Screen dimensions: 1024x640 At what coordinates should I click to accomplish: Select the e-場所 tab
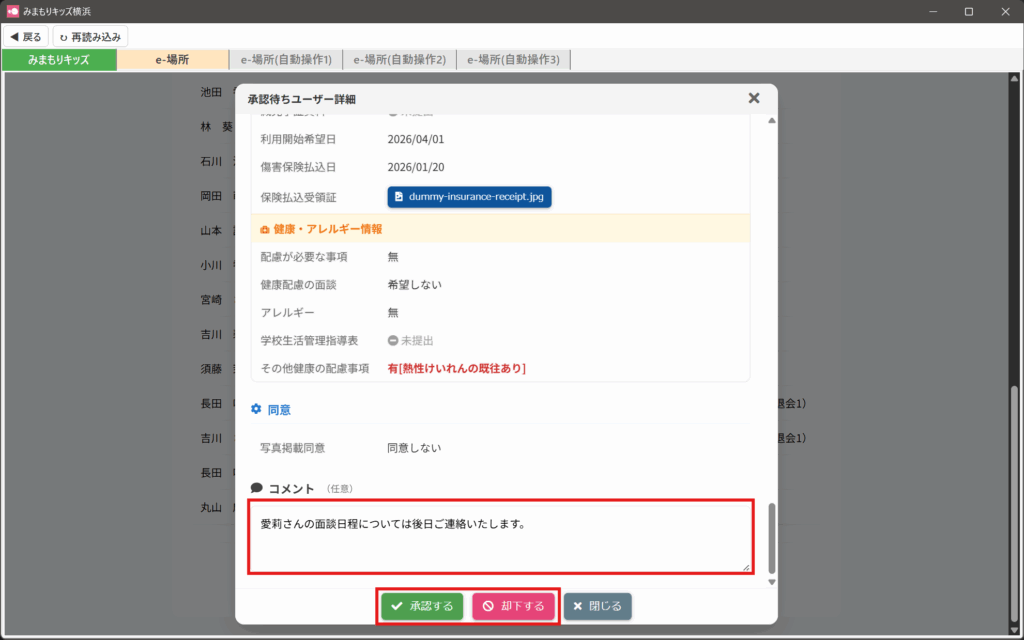(x=172, y=60)
